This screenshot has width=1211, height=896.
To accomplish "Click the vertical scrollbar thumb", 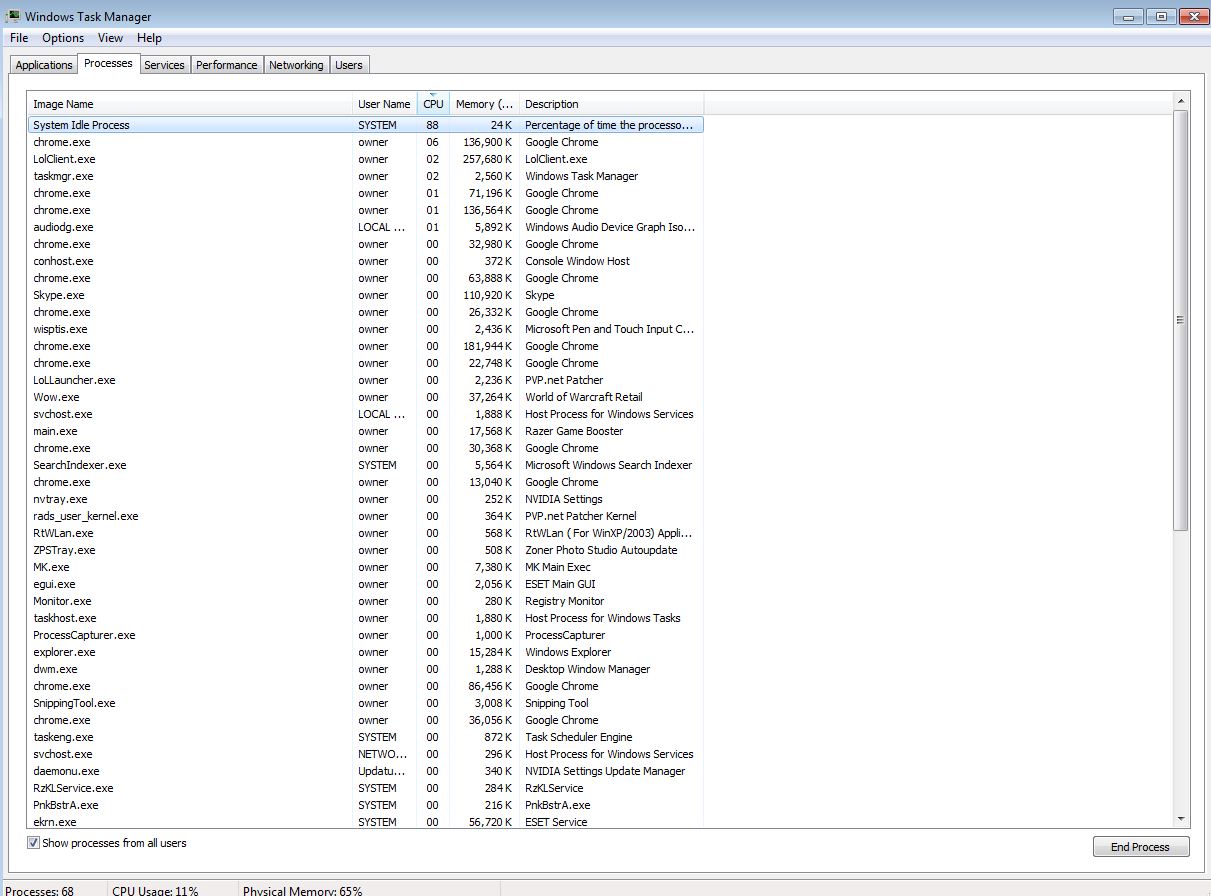I will 1180,320.
